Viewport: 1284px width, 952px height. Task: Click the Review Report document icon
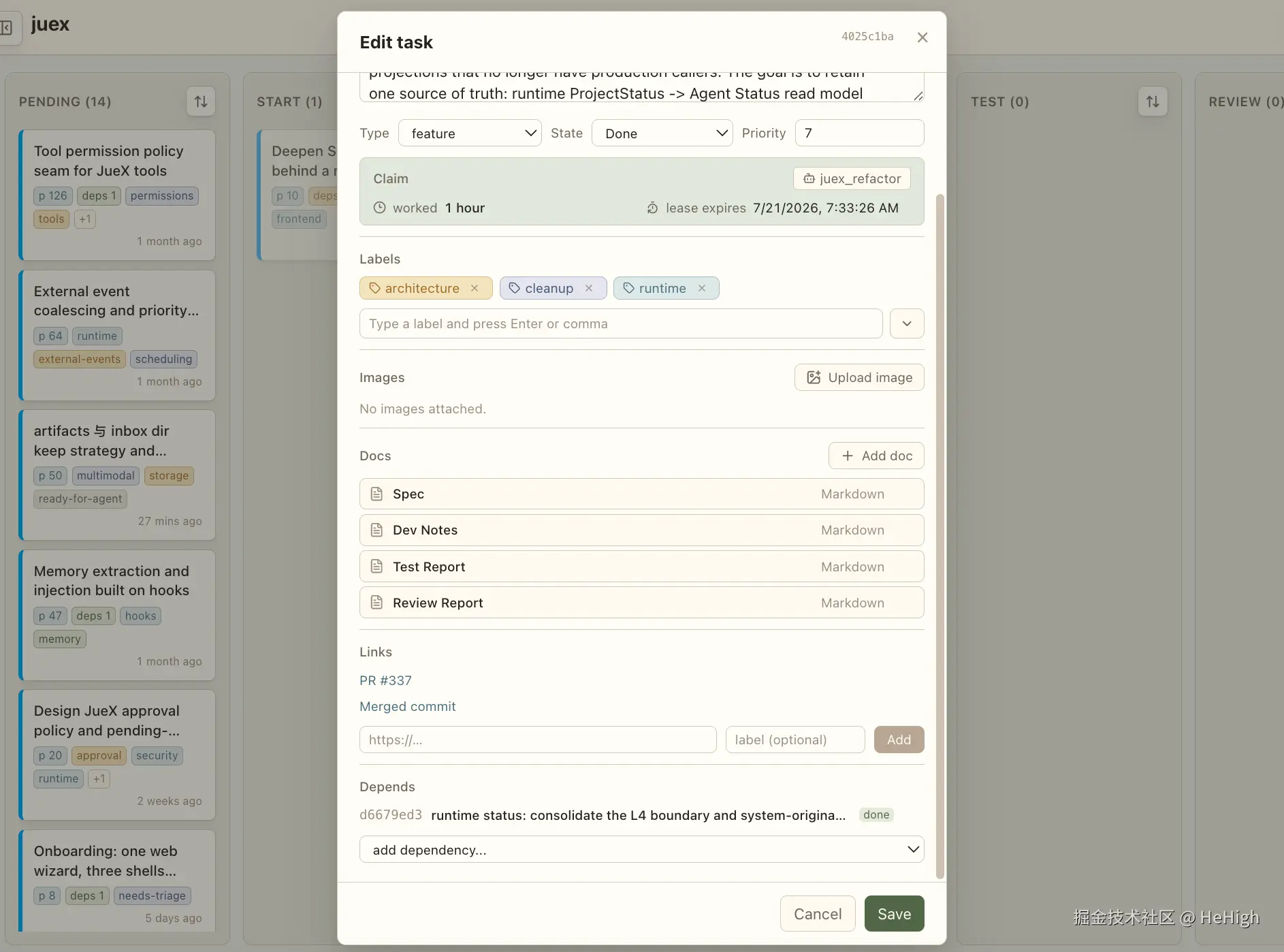pos(376,603)
